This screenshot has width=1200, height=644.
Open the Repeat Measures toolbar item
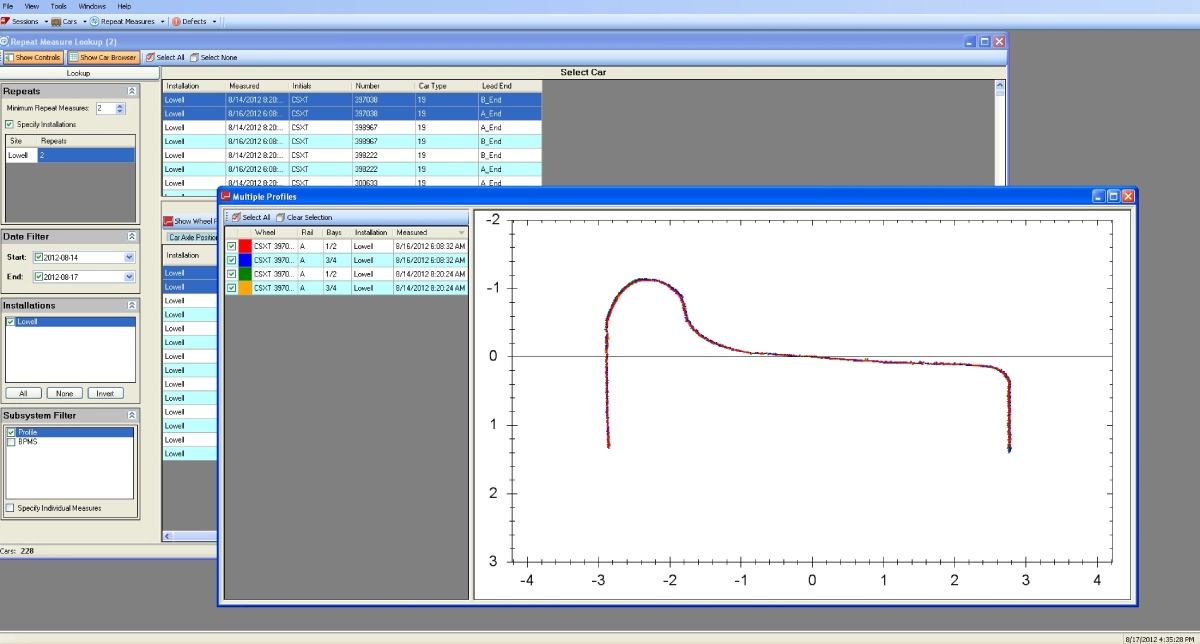click(122, 21)
